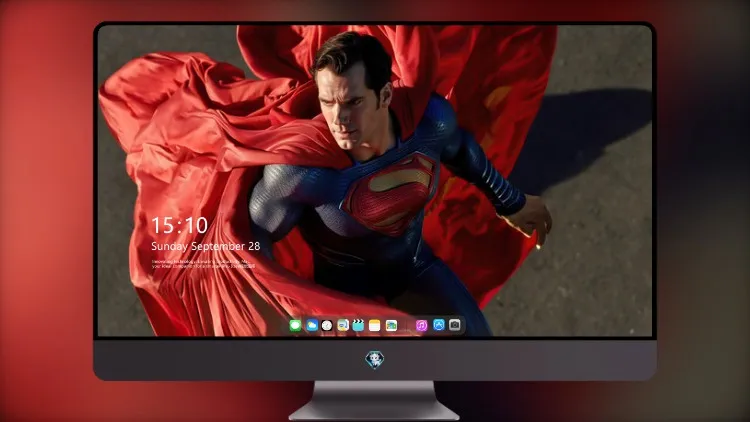This screenshot has height=422, width=750.
Task: Open the blue App Store dock icon
Action: pos(439,325)
